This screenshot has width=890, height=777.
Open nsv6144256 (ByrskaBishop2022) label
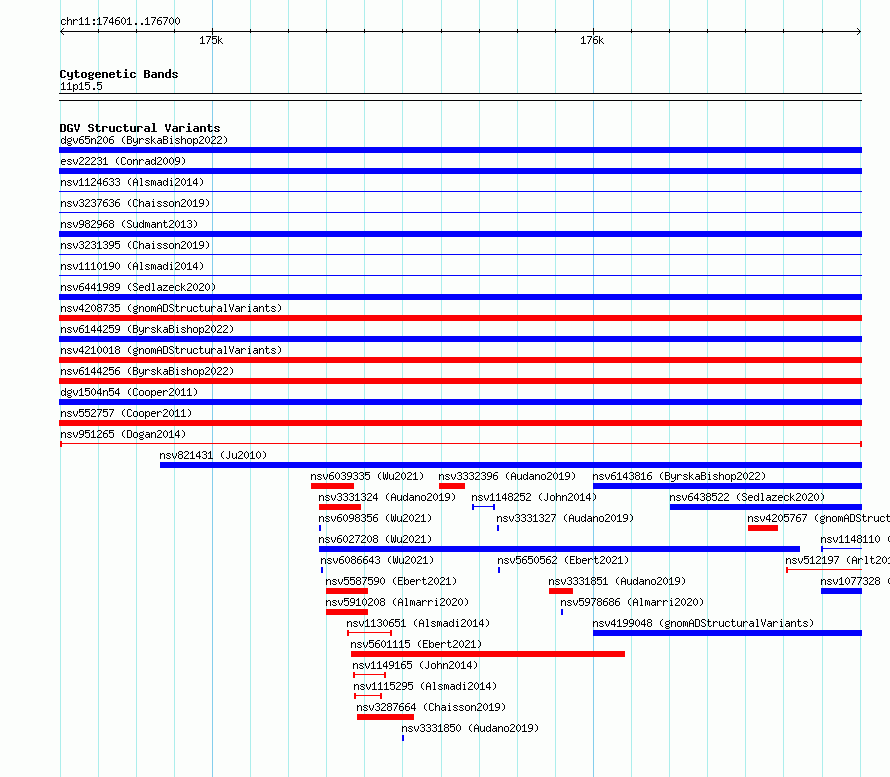(x=147, y=371)
